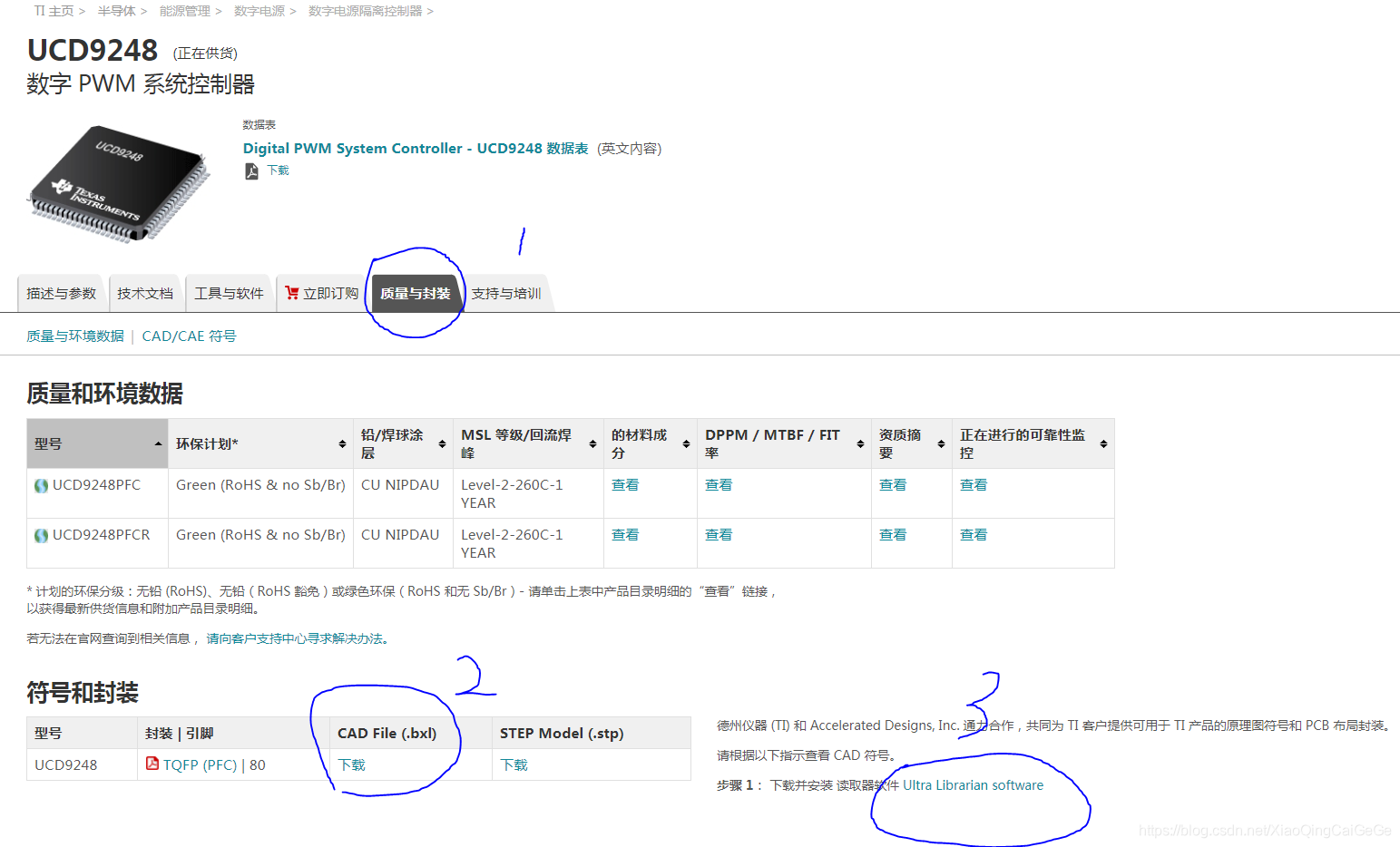Click the 质量和环境数据 heading

[105, 394]
